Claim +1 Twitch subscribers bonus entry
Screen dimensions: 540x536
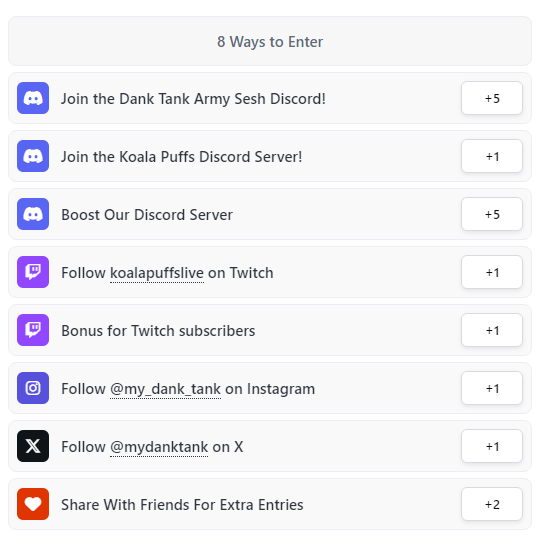492,330
